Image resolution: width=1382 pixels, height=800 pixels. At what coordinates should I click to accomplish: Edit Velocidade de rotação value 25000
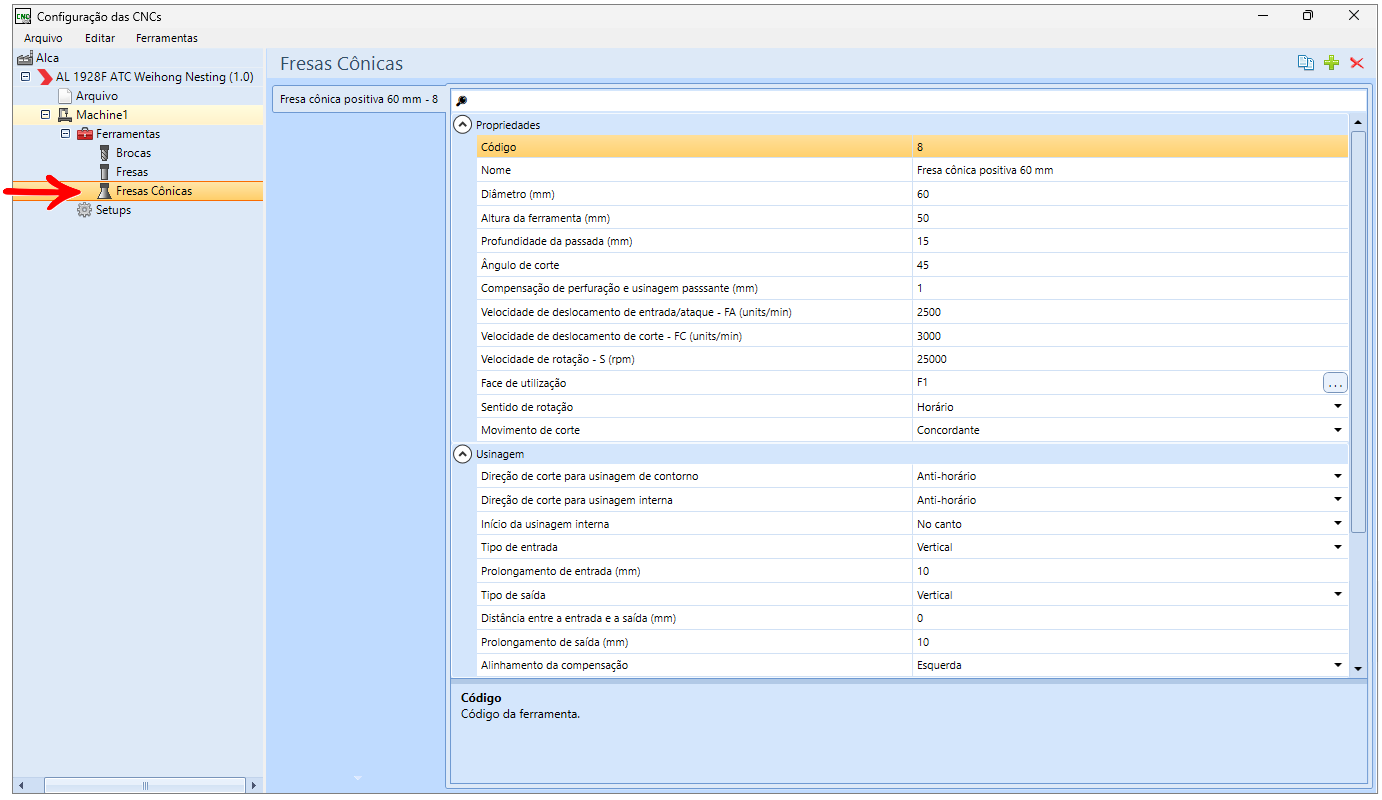(x=1130, y=359)
